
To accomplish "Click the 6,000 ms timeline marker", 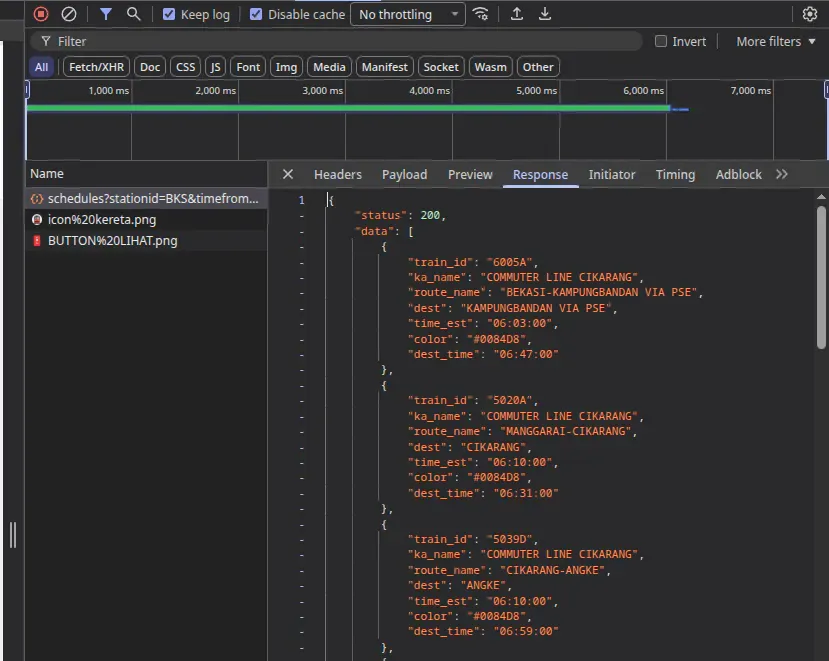I will (643, 90).
